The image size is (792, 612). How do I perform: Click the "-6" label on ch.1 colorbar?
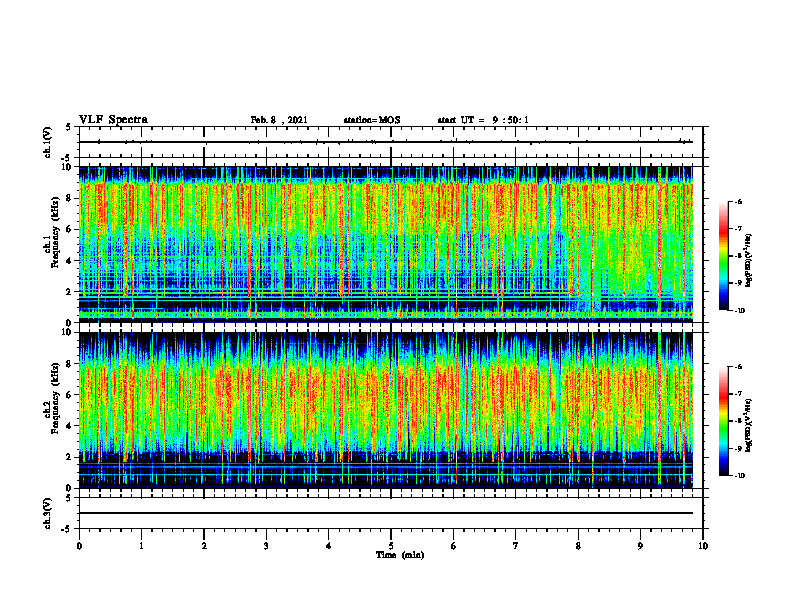pyautogui.click(x=738, y=202)
